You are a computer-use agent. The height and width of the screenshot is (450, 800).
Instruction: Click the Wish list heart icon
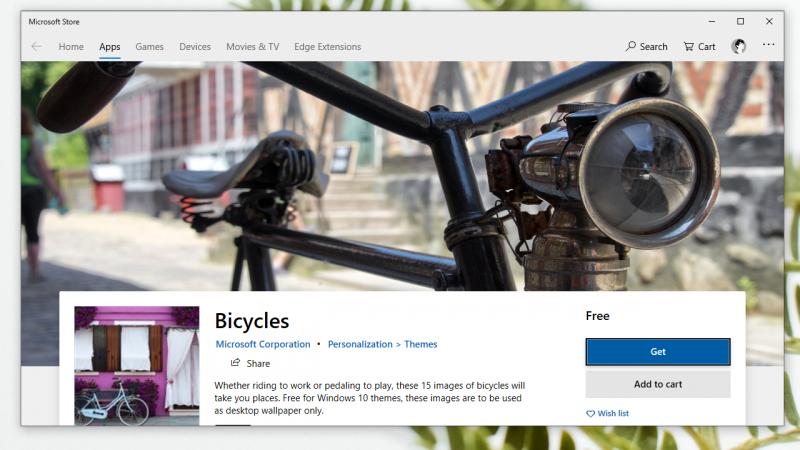coord(590,413)
